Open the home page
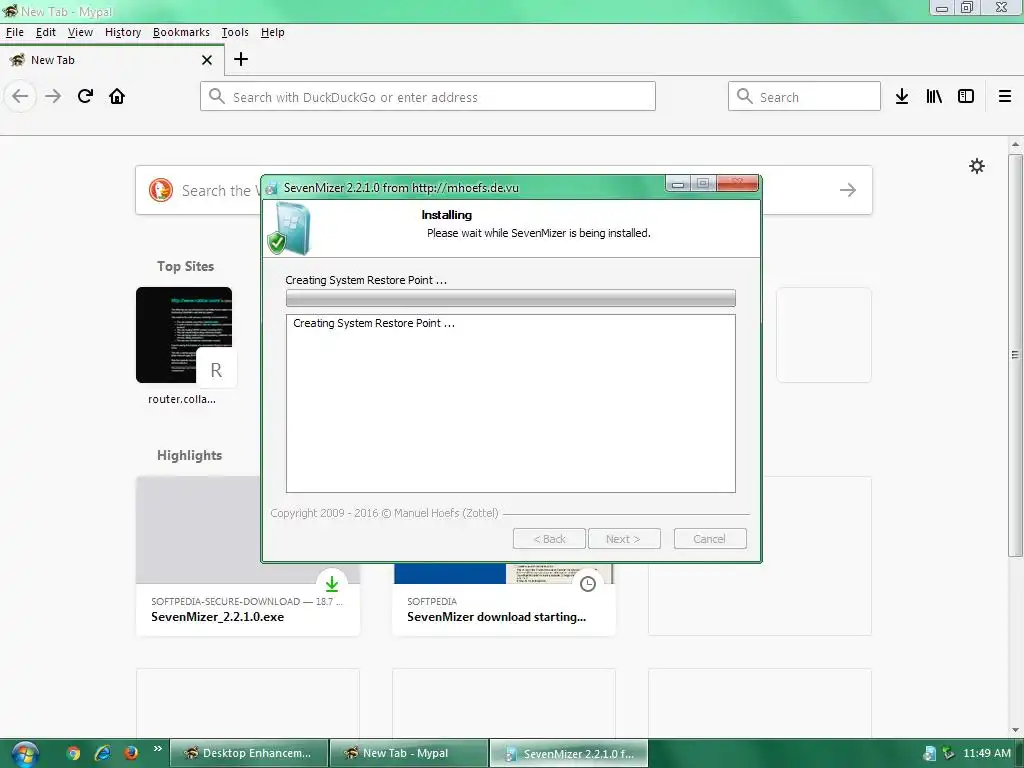1024x768 pixels. pyautogui.click(x=117, y=97)
